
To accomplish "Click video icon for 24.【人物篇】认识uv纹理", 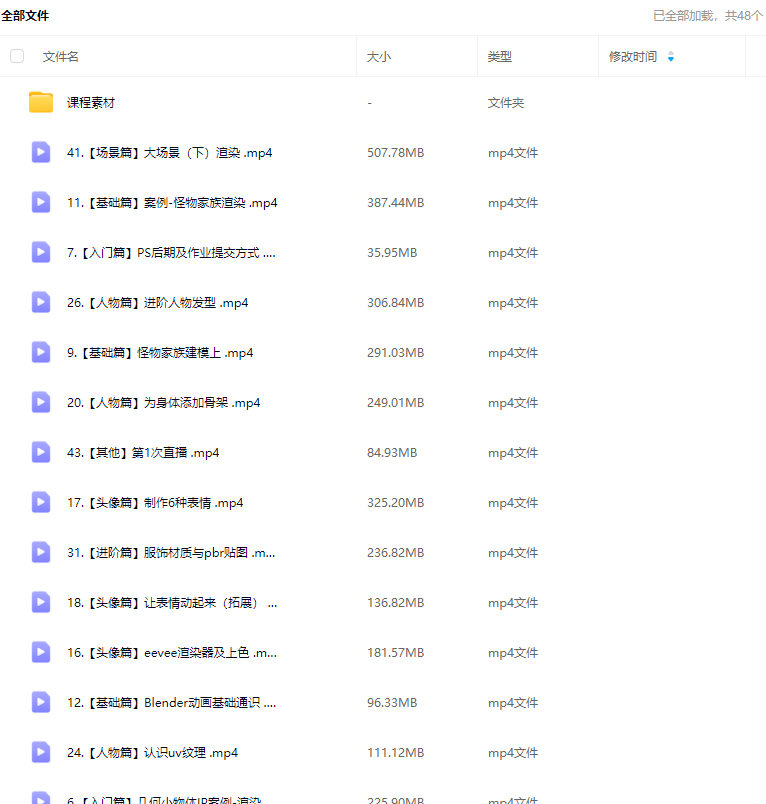I will coord(41,752).
